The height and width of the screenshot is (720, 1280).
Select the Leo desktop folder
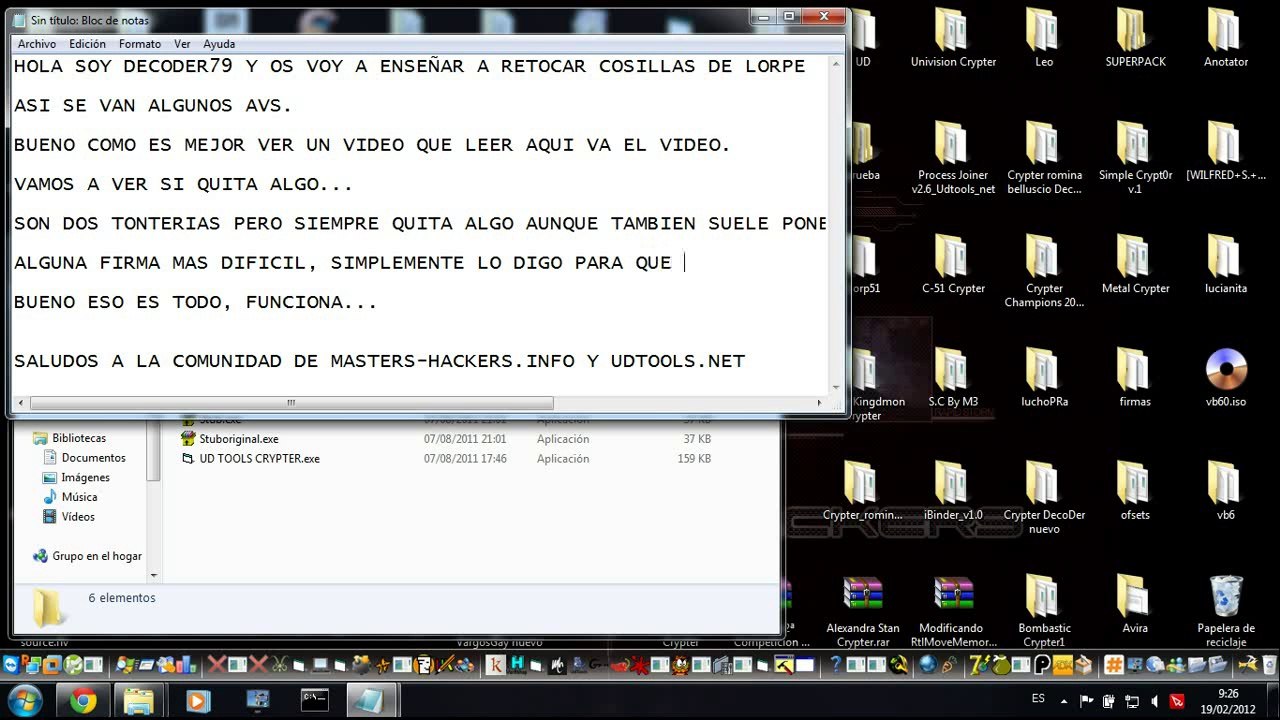[x=1043, y=38]
